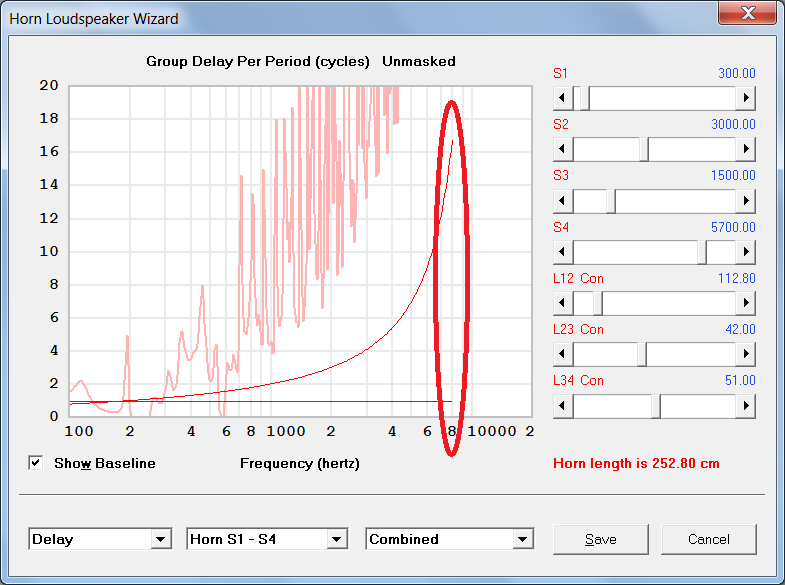785x585 pixels.
Task: Decrease L23 Con with left arrow
Action: coord(563,354)
